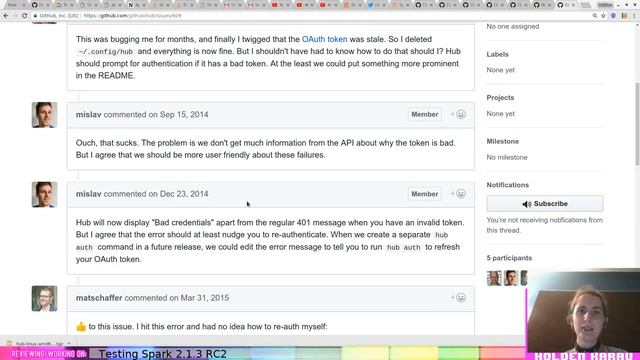Open the blue shield extension icon
Image resolution: width=640 pixels, height=360 pixels.
click(x=613, y=16)
